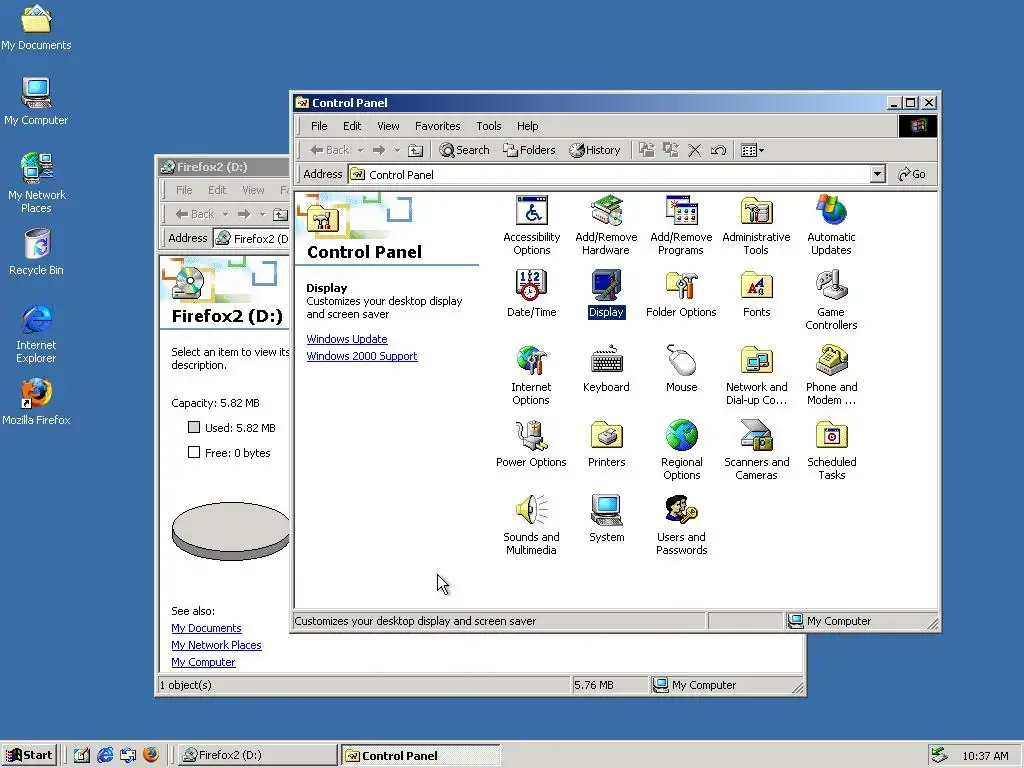Select the Internet Explorer desktop icon

coord(37,333)
